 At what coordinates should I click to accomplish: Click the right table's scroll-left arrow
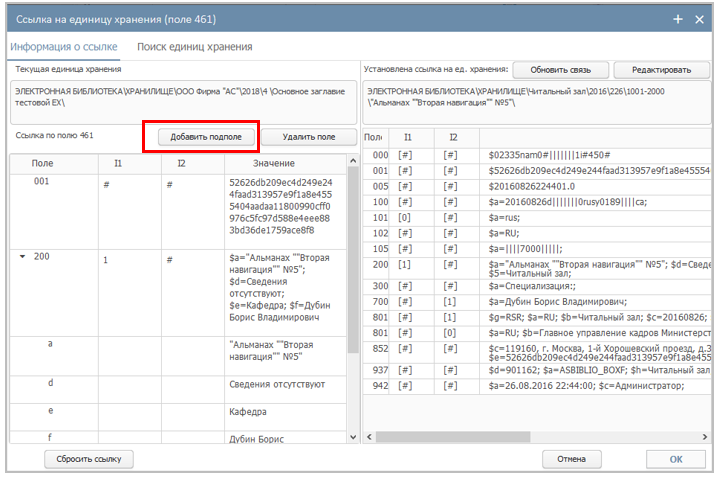click(x=368, y=437)
